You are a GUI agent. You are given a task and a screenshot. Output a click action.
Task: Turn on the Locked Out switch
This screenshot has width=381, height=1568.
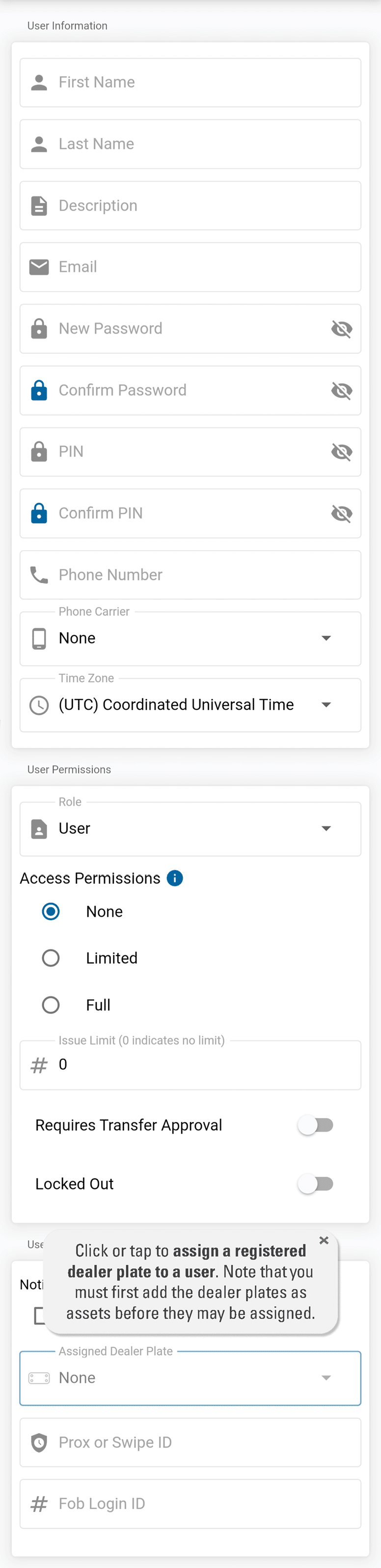point(315,1183)
